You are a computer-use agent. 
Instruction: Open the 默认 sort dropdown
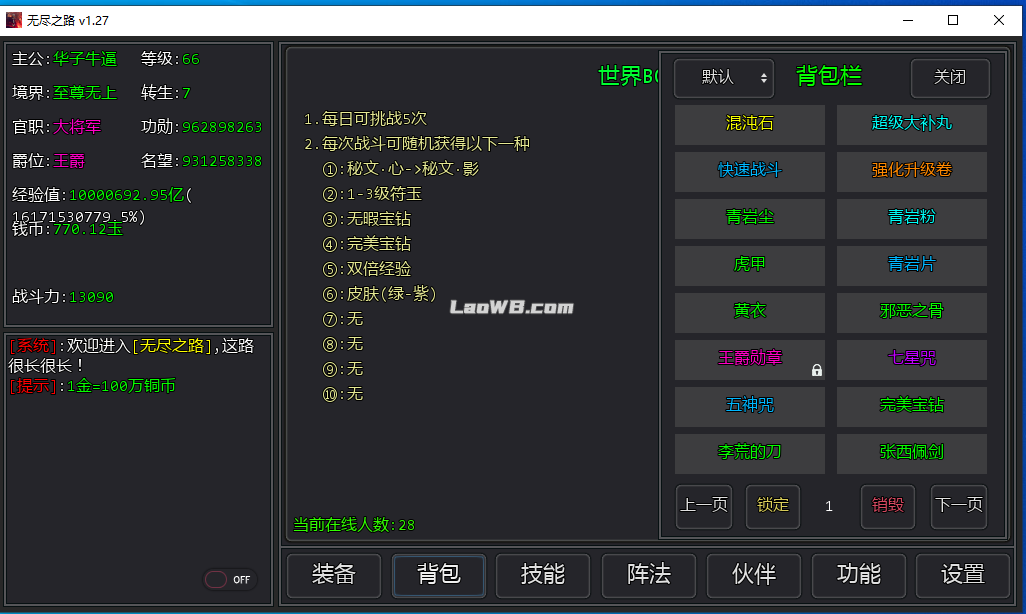(724, 78)
